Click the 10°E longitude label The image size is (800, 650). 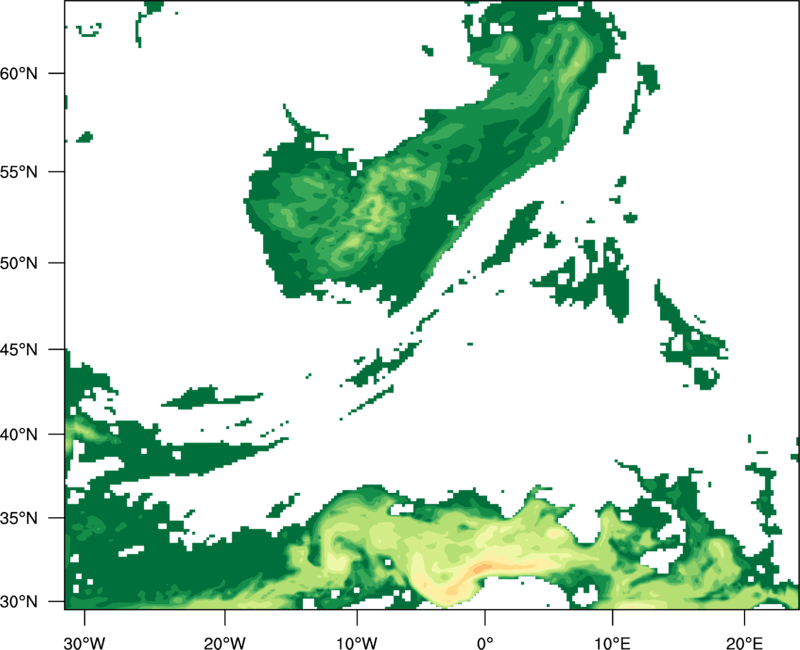point(612,643)
